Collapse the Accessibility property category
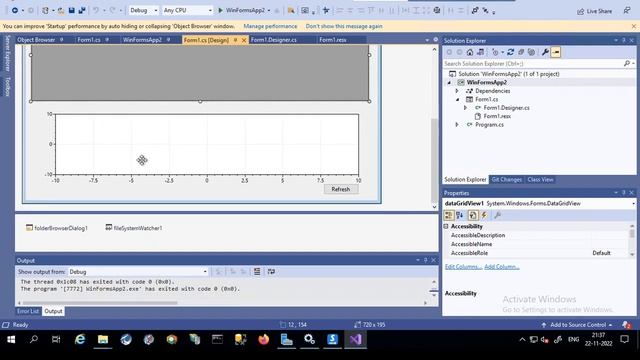Viewport: 640px width, 360px height. pos(446,226)
